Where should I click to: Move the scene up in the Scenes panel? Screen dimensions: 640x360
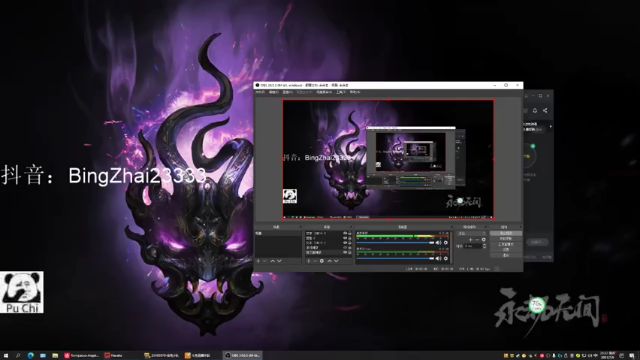point(273,261)
